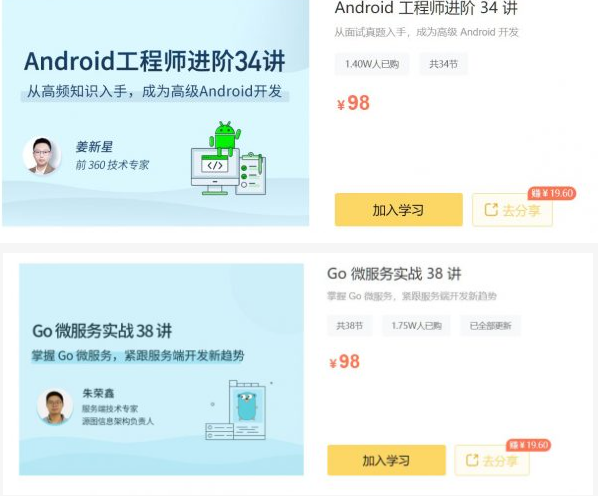Click the blue Go gopher mascot illustration
The height and width of the screenshot is (496, 598).
tap(247, 406)
